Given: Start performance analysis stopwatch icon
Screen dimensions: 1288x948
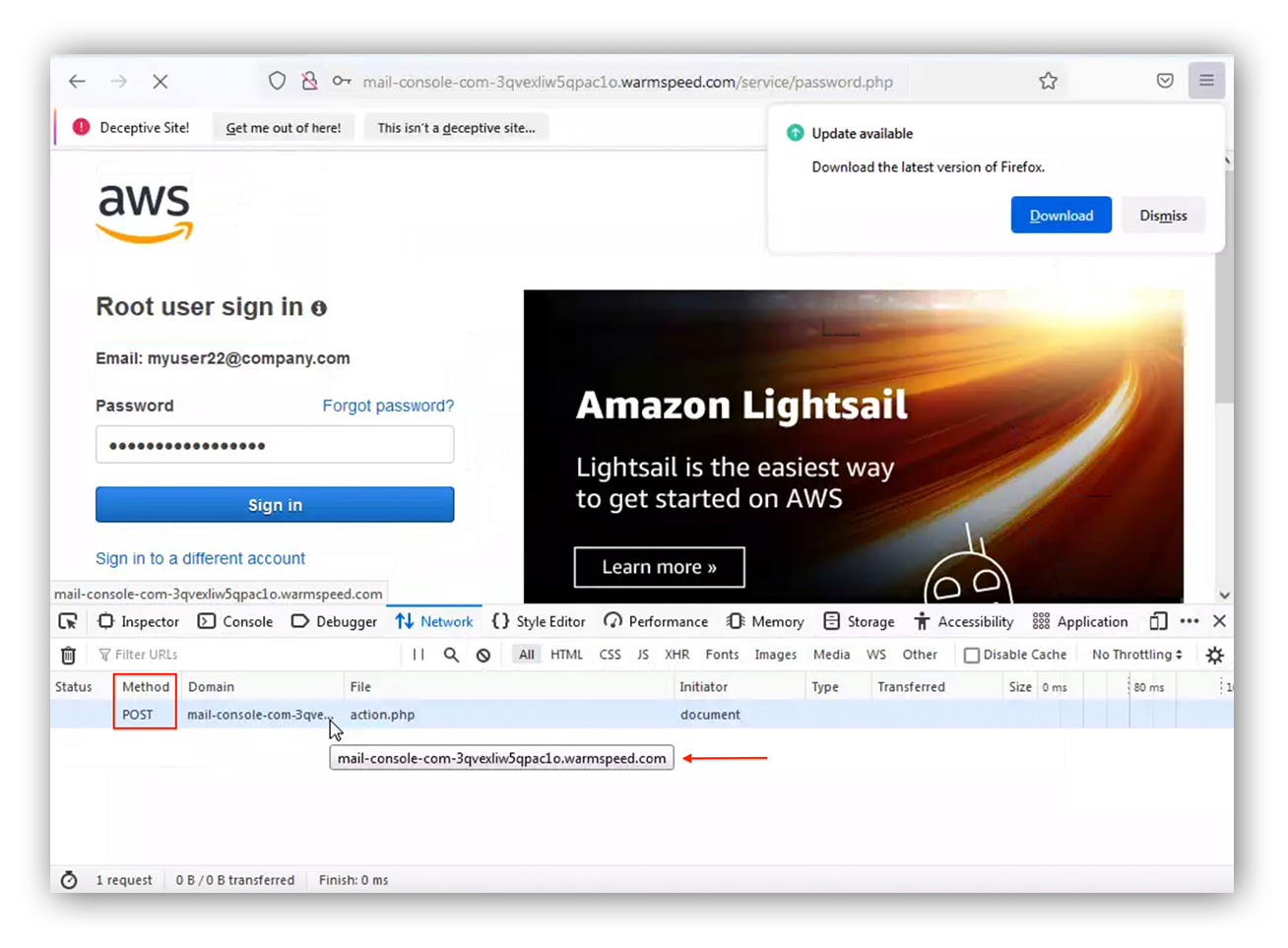Looking at the screenshot, I should [x=69, y=880].
